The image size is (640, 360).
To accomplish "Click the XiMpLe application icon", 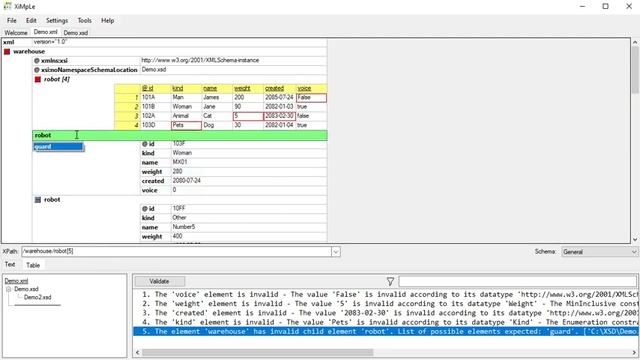I will pyautogui.click(x=7, y=6).
